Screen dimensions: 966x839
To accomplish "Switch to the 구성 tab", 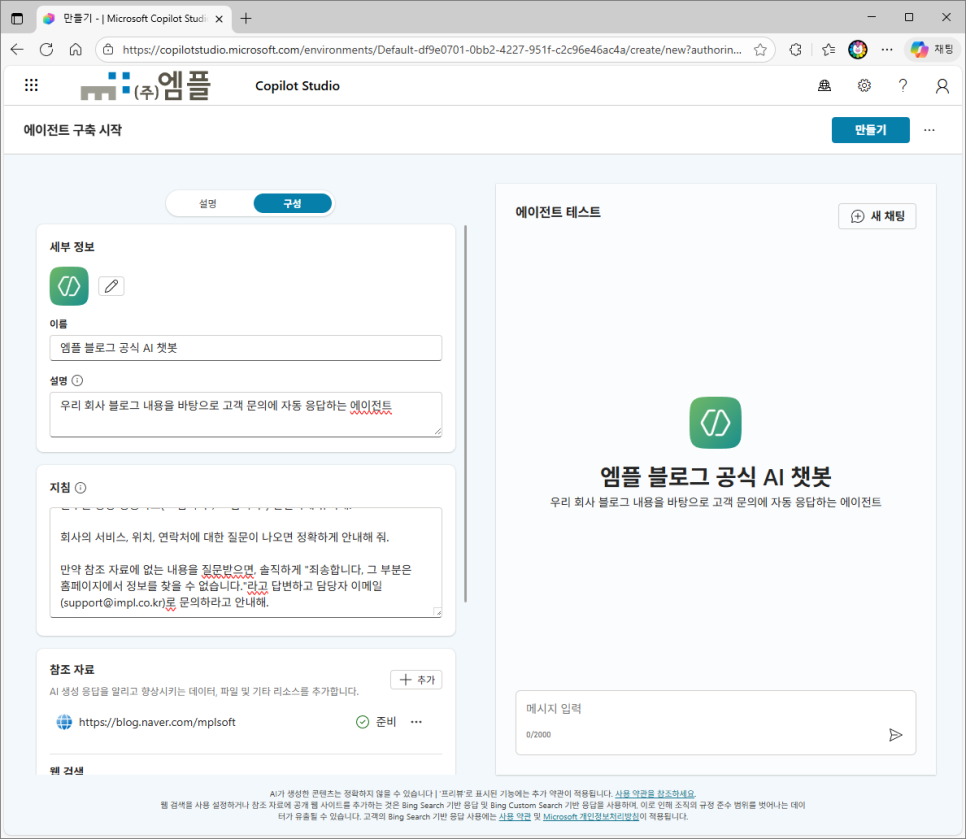I will pos(292,203).
